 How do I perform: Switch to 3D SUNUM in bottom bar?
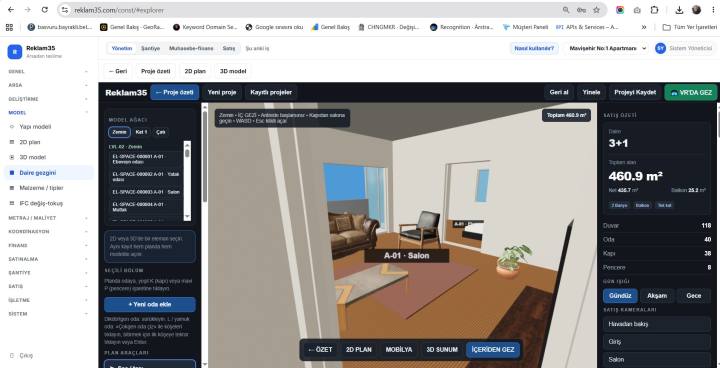coord(442,350)
